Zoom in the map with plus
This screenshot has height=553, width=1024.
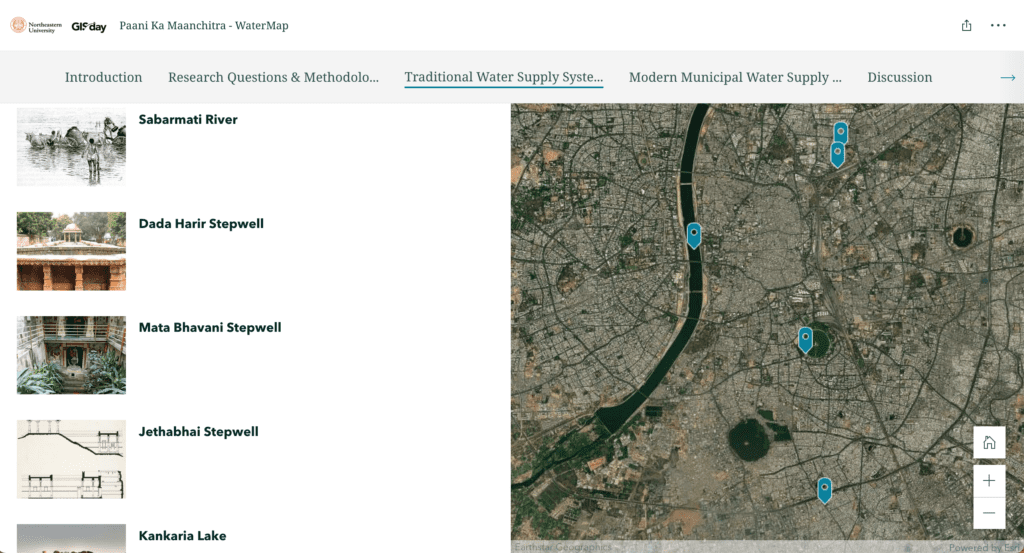click(x=989, y=481)
